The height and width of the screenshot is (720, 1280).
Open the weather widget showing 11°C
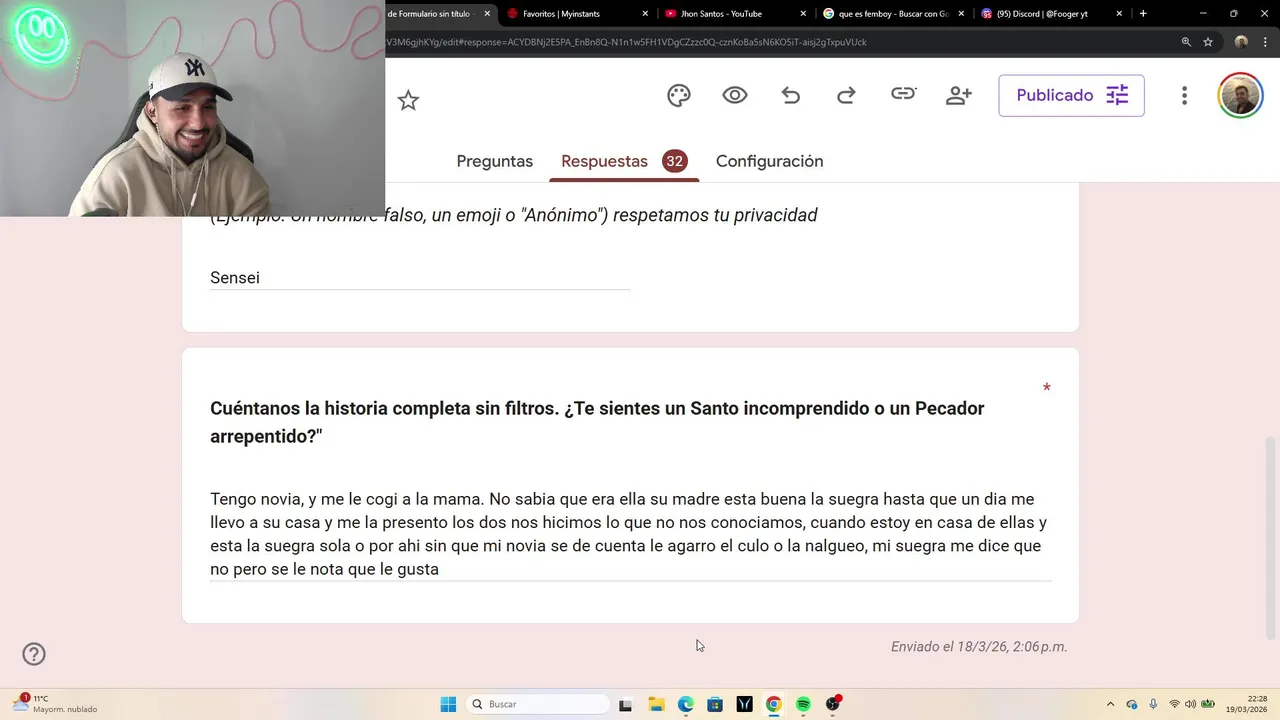click(x=56, y=704)
